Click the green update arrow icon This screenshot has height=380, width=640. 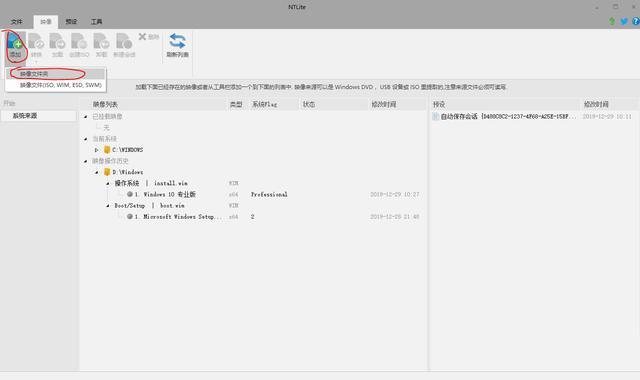pos(612,21)
